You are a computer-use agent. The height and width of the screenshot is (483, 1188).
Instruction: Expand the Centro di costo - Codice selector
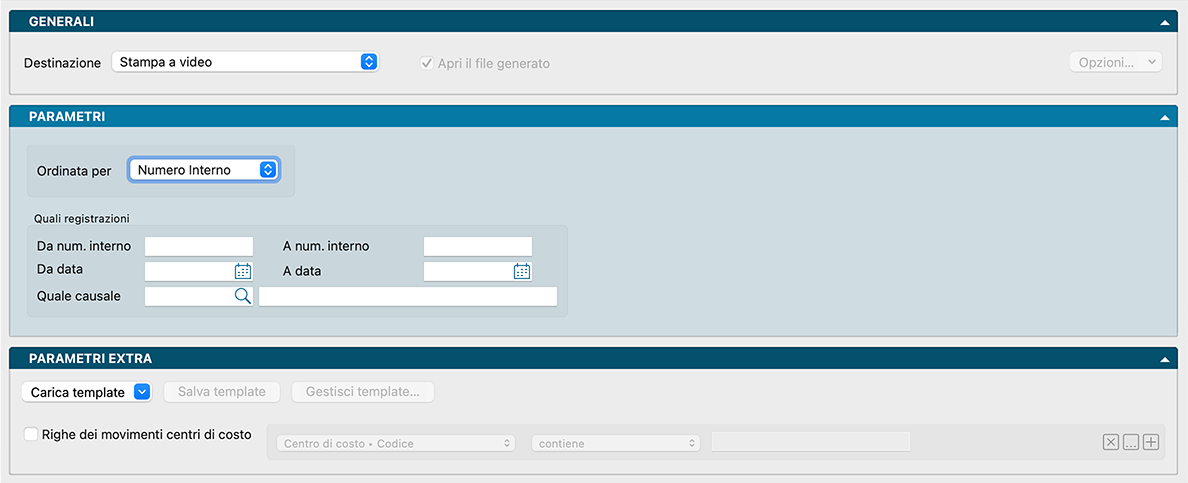(x=396, y=443)
